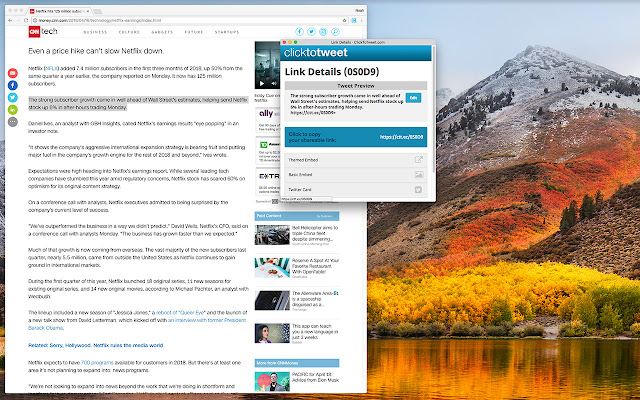The image size is (640, 400).
Task: Share article via Twitter sidebar icon
Action: (x=13, y=98)
